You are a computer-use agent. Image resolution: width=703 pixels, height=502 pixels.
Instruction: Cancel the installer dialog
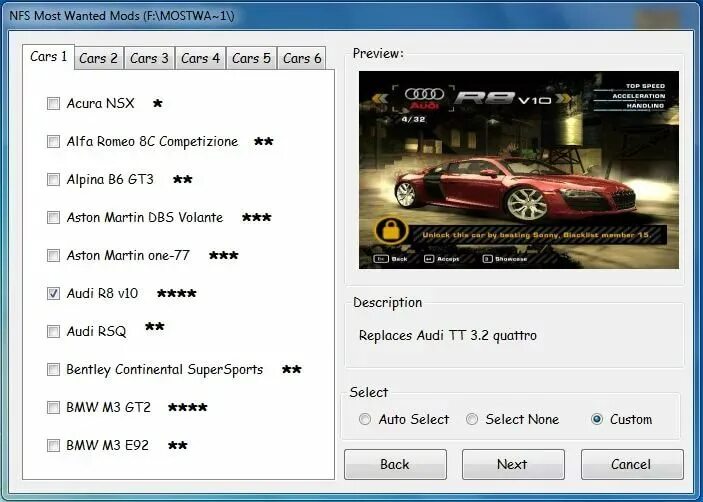click(x=632, y=464)
